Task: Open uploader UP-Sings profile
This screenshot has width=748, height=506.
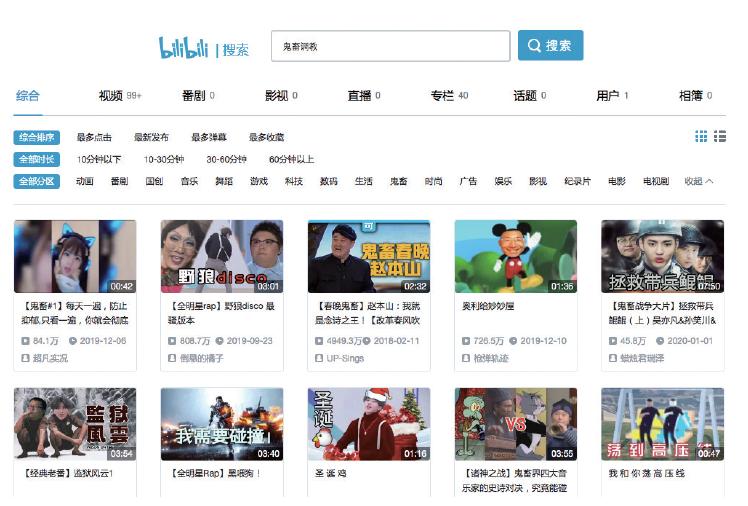Action: (345, 358)
